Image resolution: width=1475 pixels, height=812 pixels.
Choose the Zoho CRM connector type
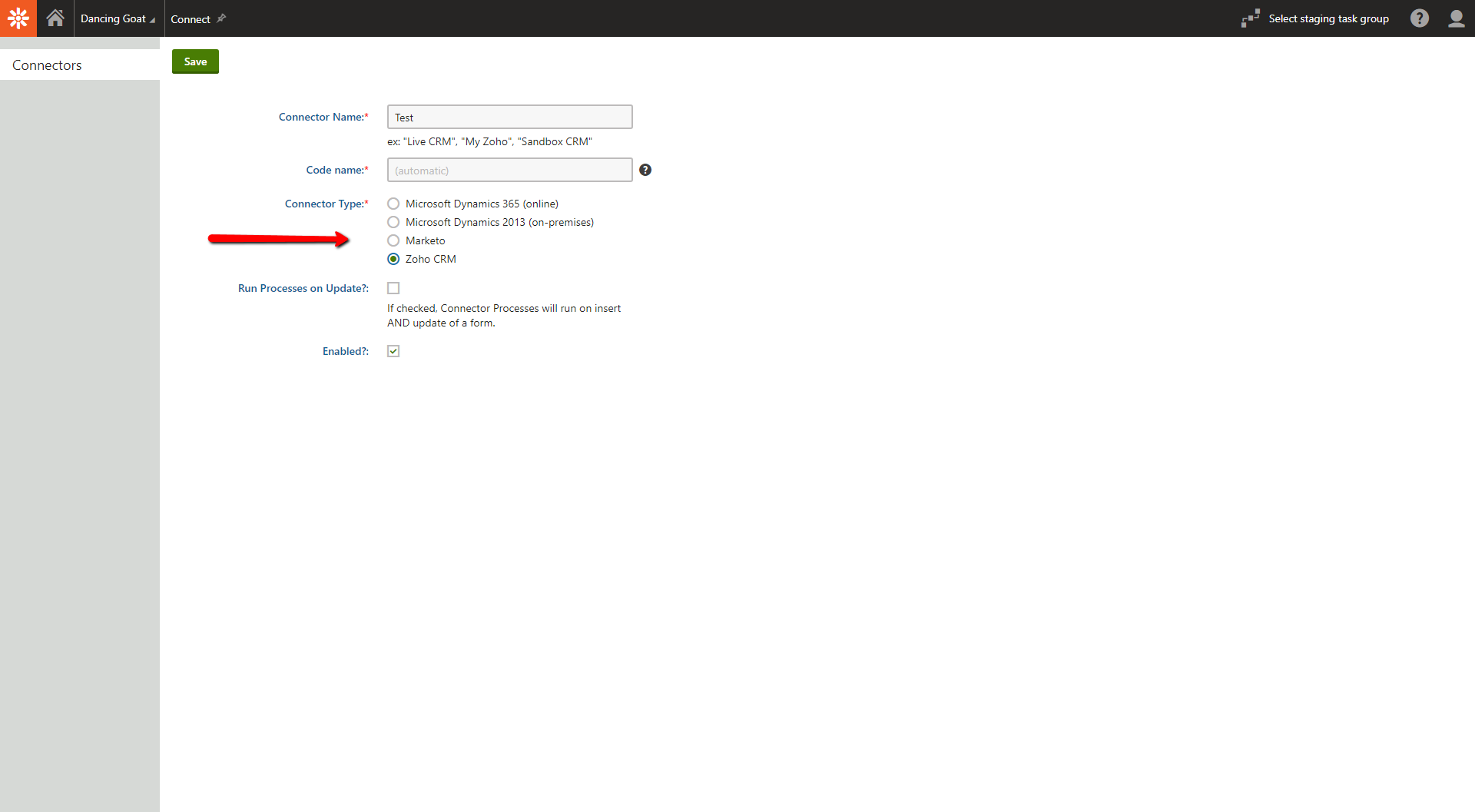pyautogui.click(x=393, y=259)
